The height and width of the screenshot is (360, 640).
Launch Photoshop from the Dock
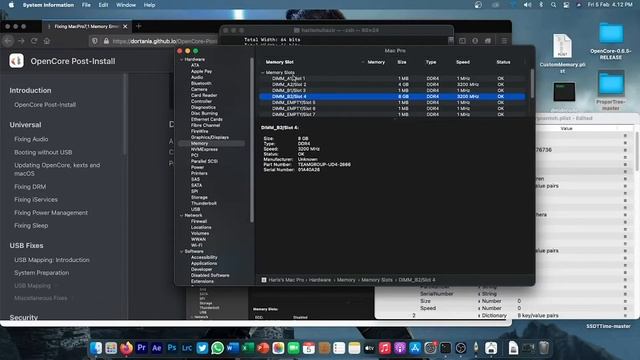click(x=172, y=348)
